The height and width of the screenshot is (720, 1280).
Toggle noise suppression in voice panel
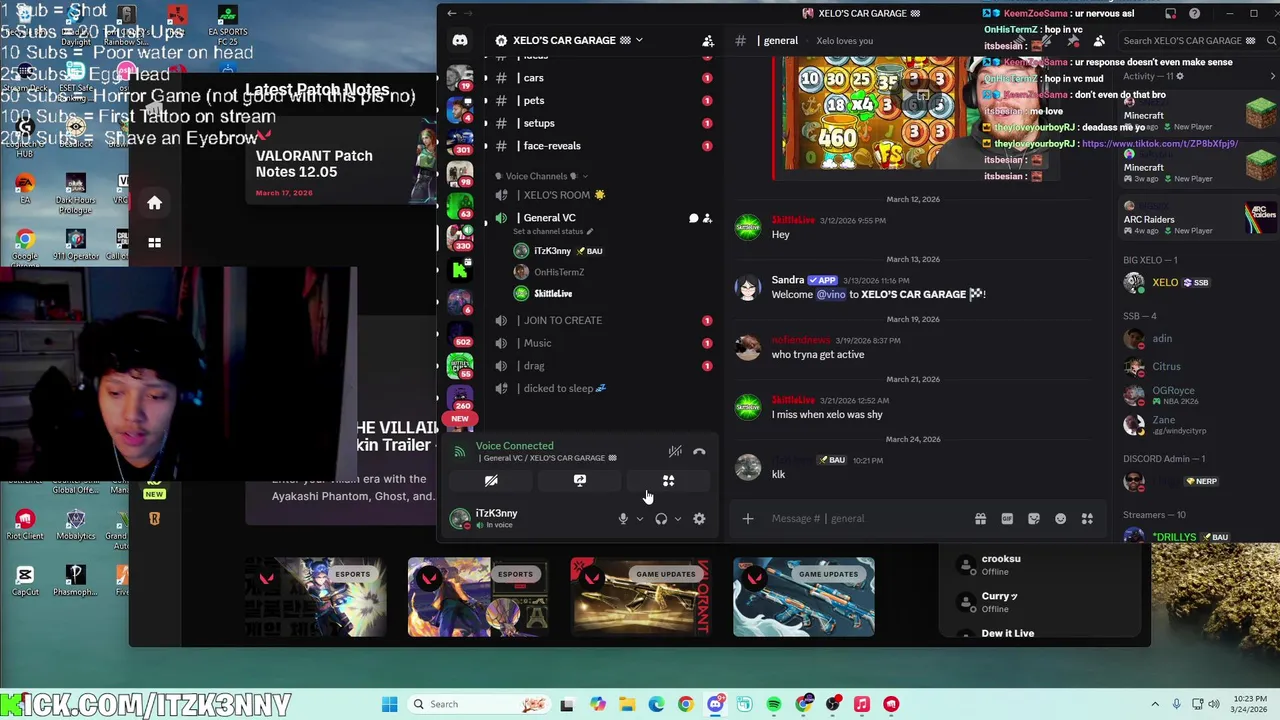point(675,452)
